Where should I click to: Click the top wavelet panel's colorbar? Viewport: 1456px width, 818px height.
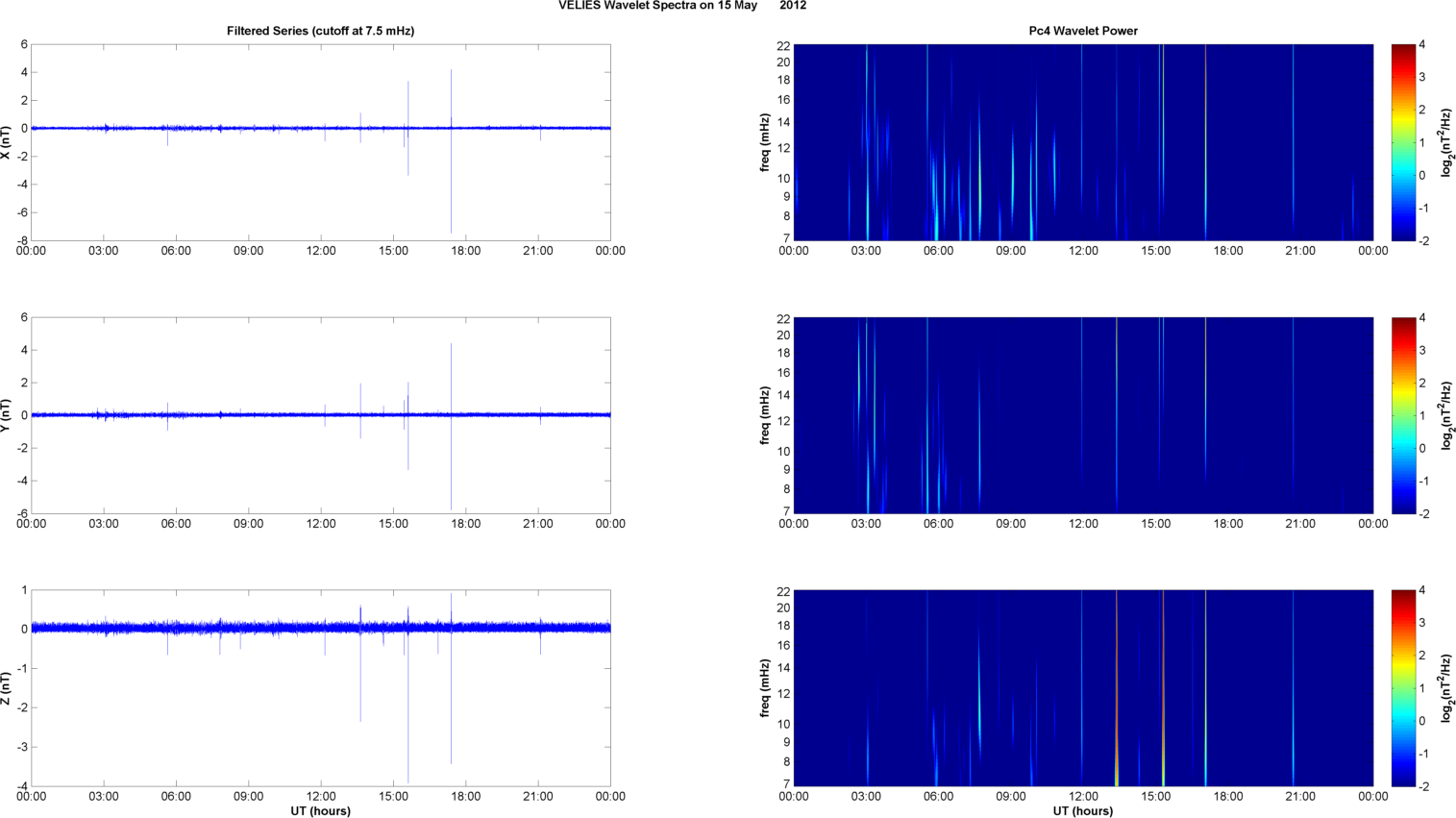[x=1402, y=142]
